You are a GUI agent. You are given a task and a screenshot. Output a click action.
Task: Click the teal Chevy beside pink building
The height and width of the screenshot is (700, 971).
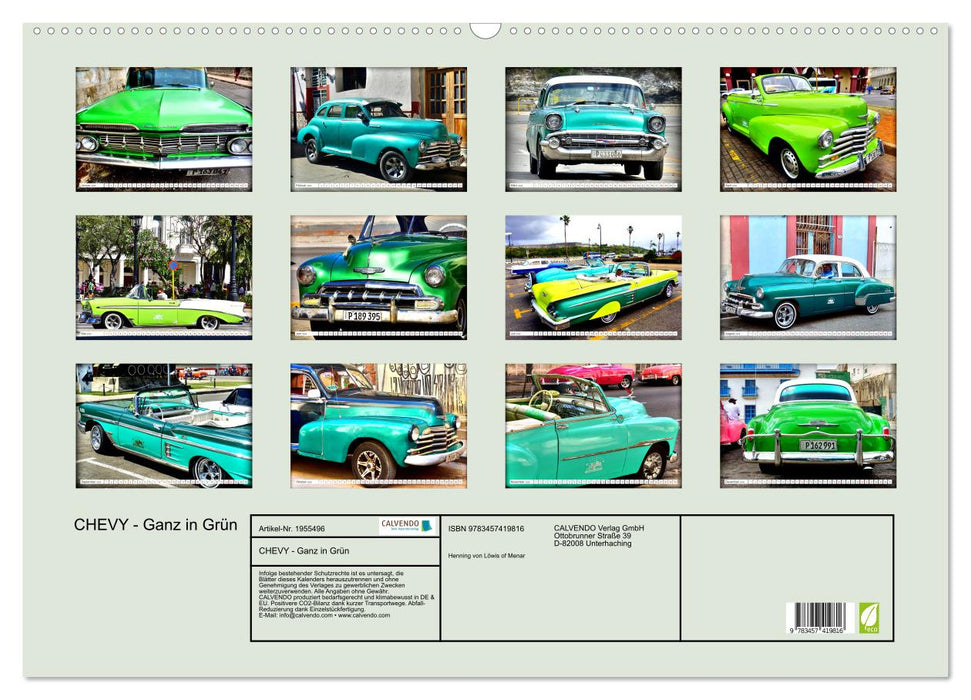(x=805, y=277)
